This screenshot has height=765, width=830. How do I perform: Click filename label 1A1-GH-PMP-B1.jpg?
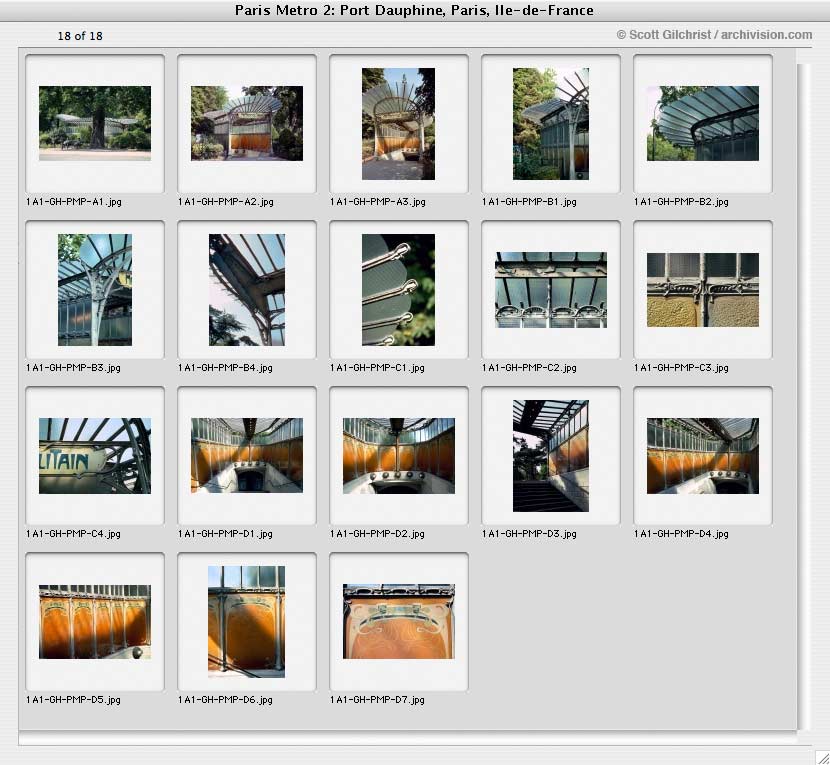[x=529, y=202]
